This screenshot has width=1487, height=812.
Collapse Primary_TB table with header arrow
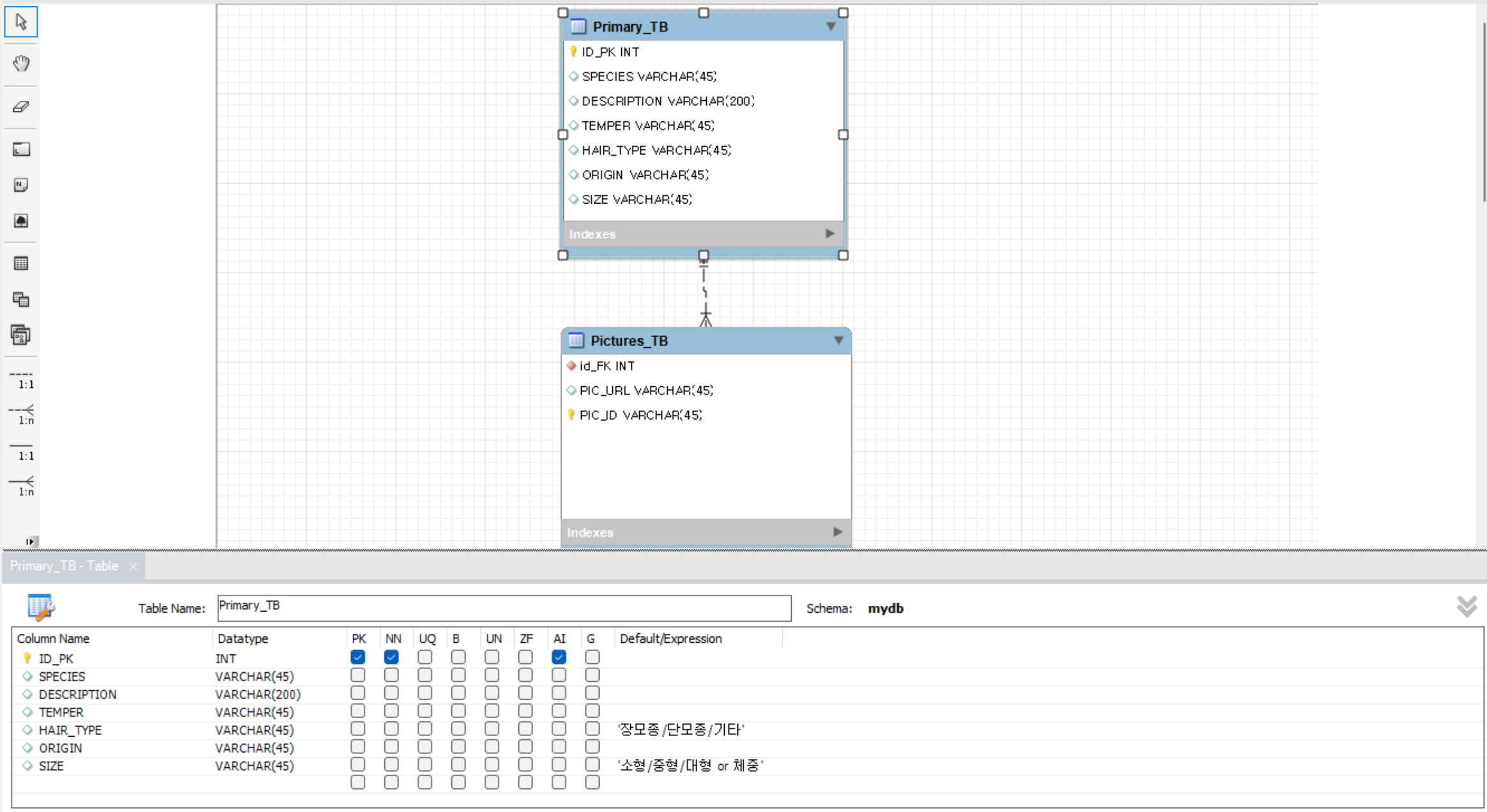pyautogui.click(x=831, y=27)
